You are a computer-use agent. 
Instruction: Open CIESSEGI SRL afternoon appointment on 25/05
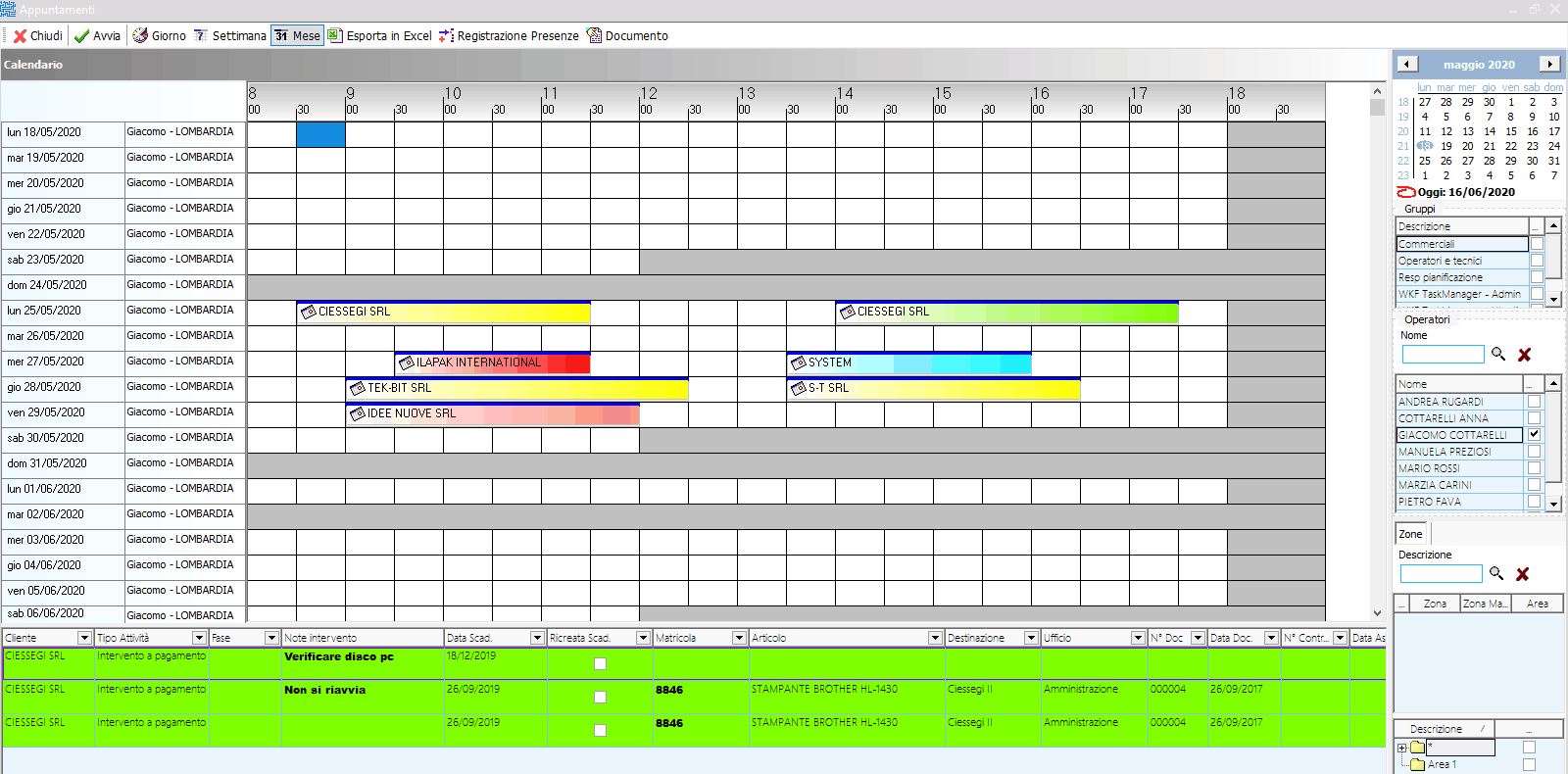[1006, 312]
